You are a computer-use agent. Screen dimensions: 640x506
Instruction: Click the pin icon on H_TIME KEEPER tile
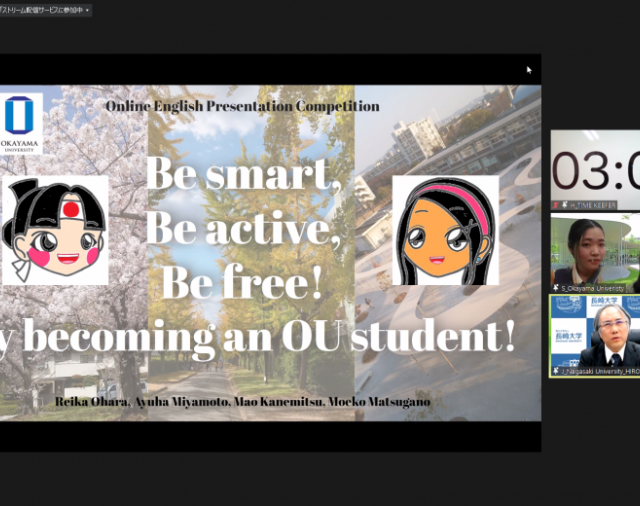tap(565, 205)
